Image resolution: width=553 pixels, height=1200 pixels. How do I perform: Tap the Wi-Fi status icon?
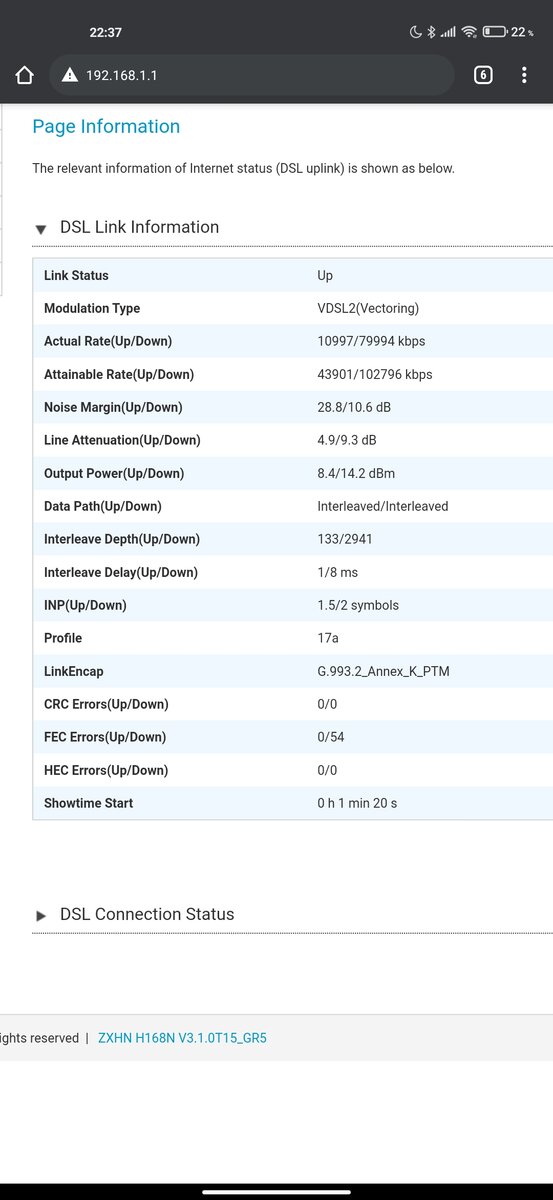(469, 32)
